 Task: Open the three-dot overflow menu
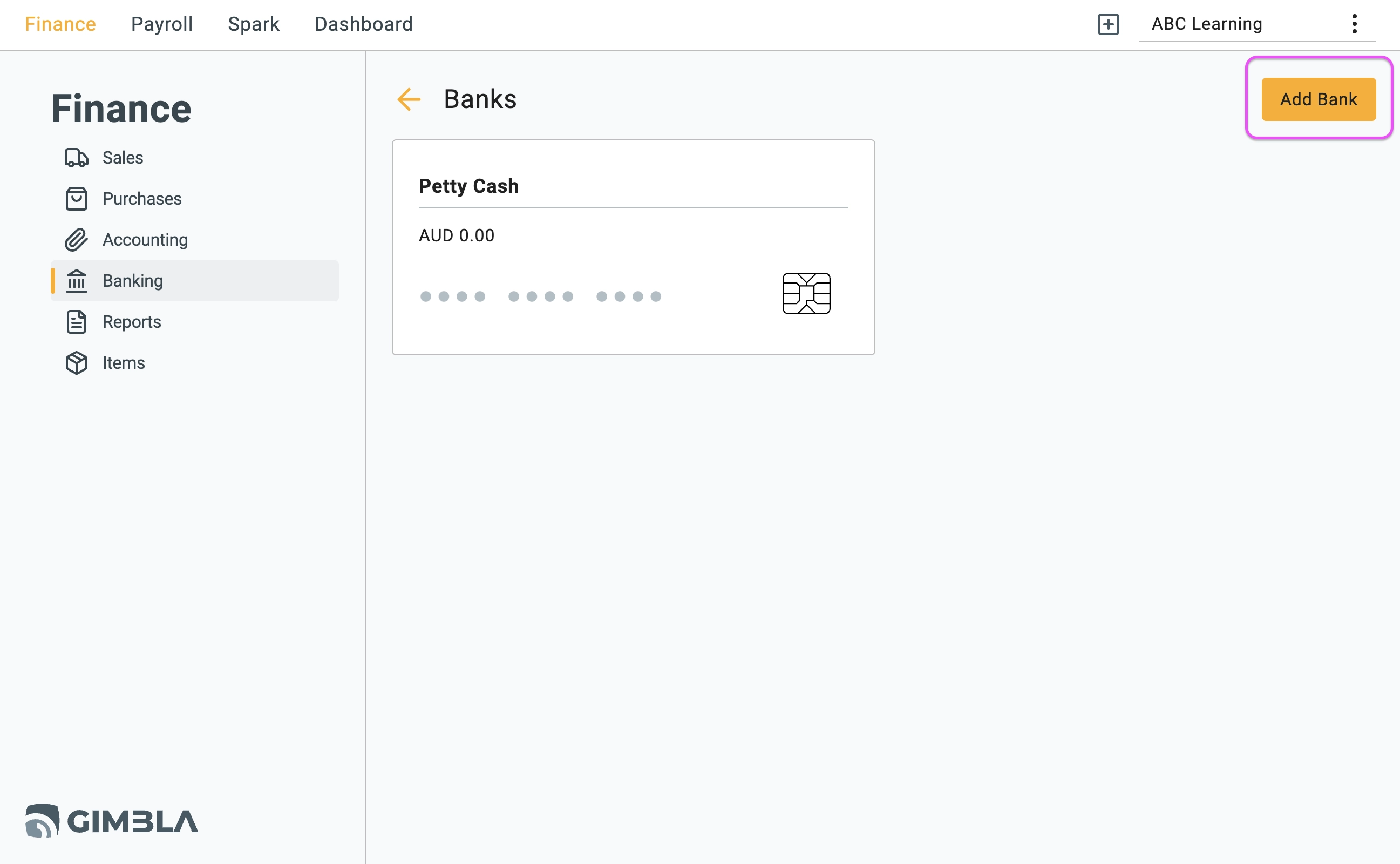[x=1355, y=24]
